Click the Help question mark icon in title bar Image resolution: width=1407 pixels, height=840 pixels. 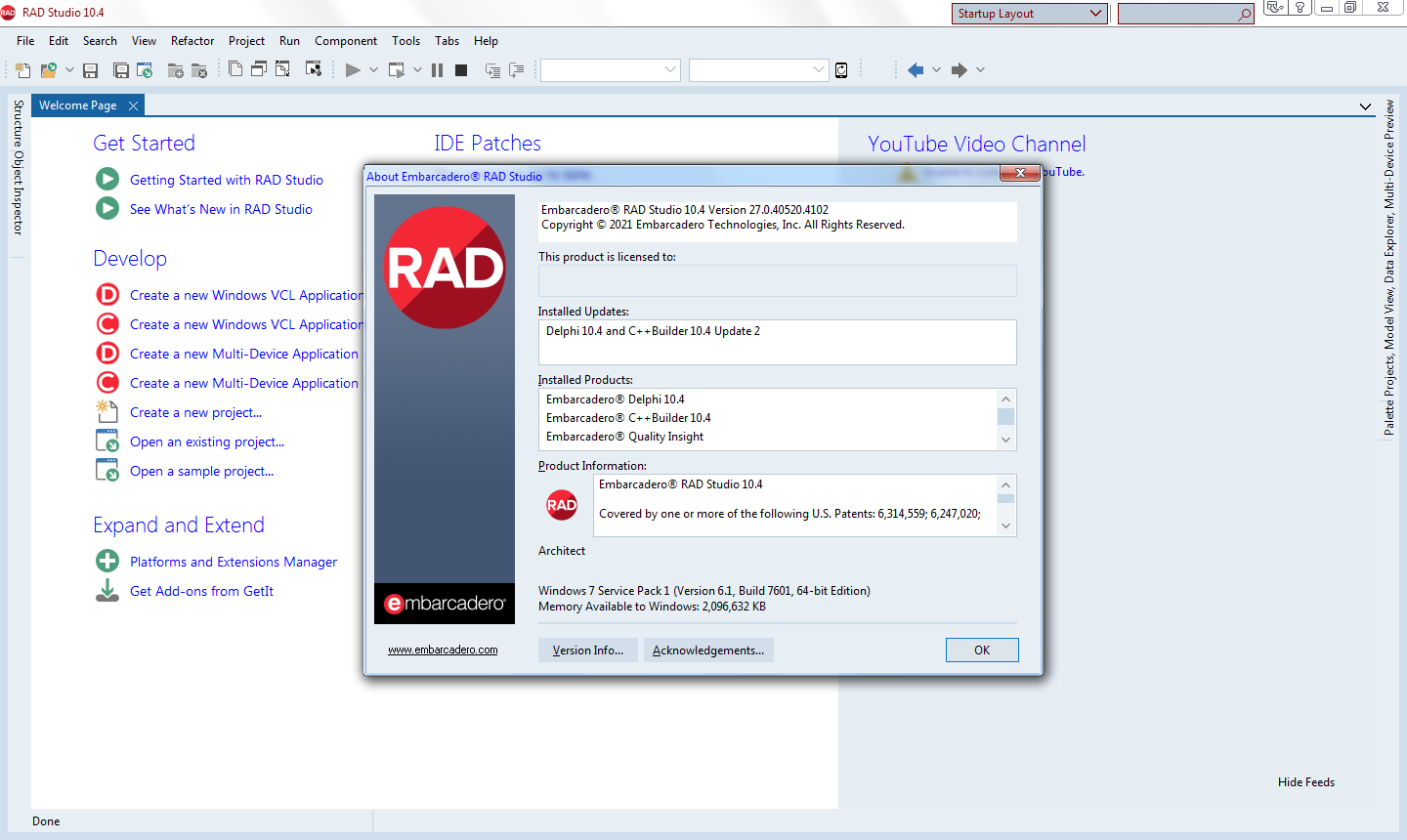click(x=1300, y=8)
